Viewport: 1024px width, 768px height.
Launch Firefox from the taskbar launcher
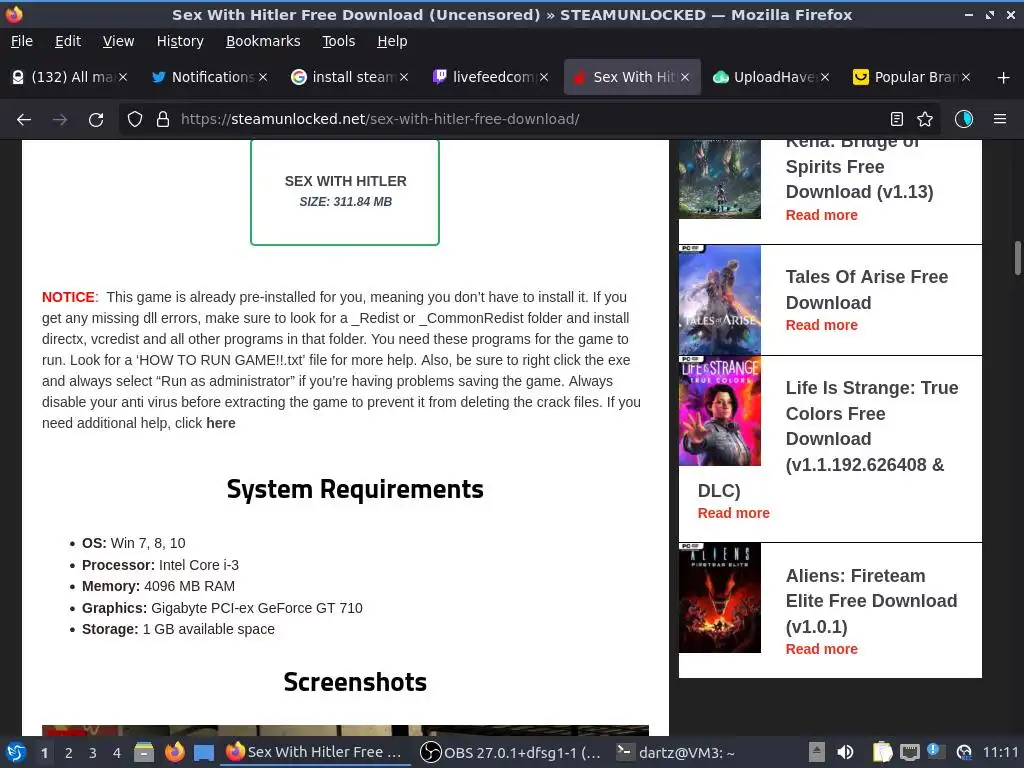click(174, 752)
